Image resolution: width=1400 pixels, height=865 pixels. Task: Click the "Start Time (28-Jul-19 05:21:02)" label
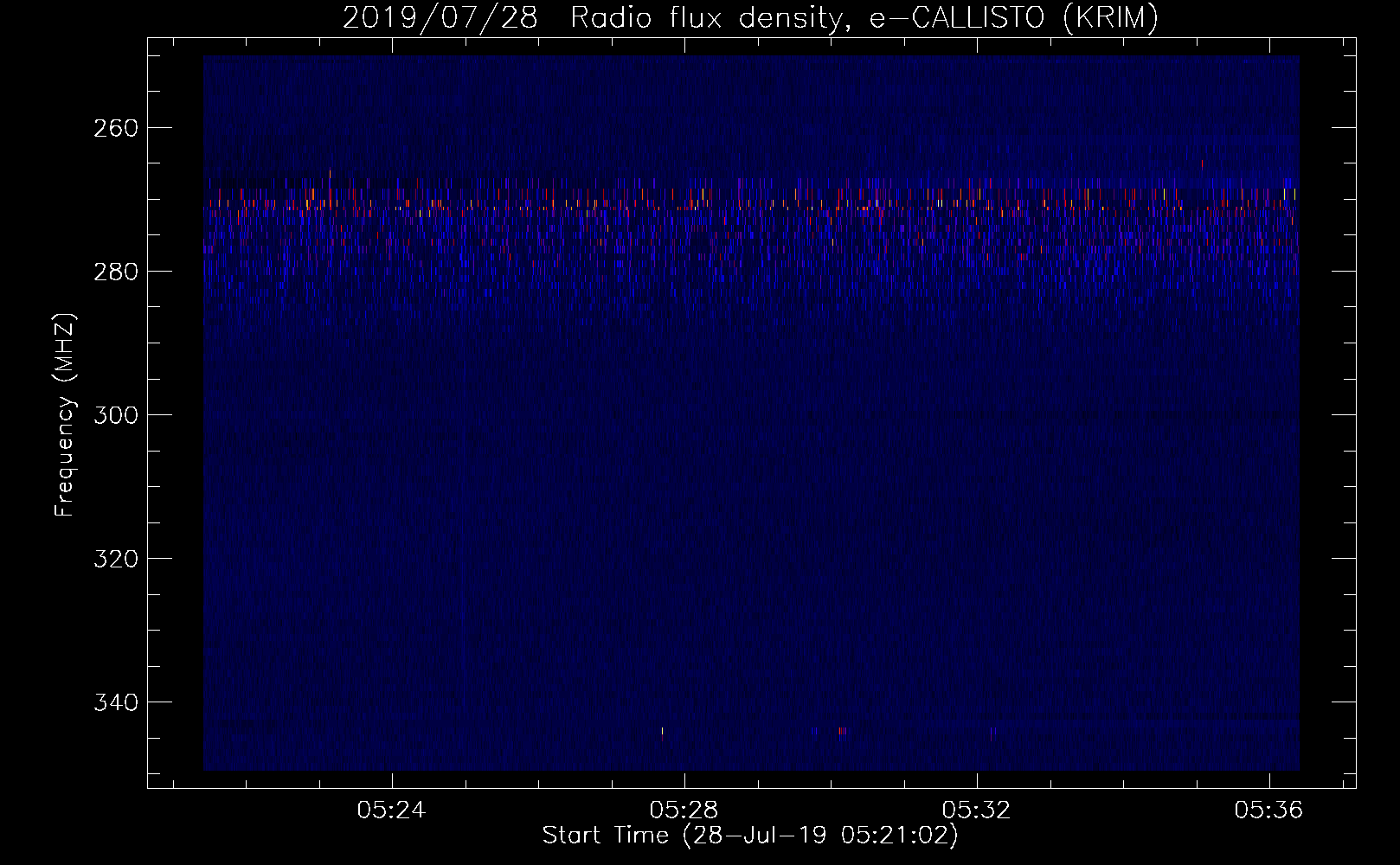pos(750,836)
